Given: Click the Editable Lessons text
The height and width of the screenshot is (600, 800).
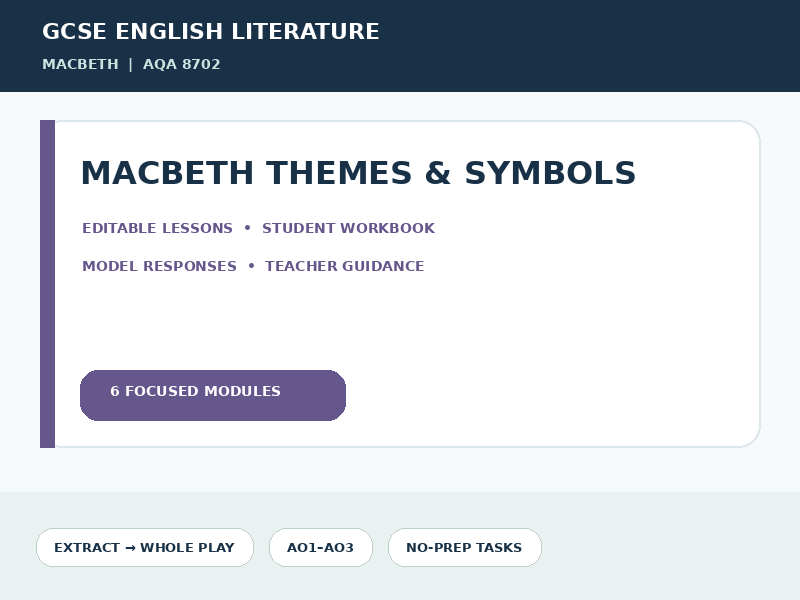Looking at the screenshot, I should [157, 228].
